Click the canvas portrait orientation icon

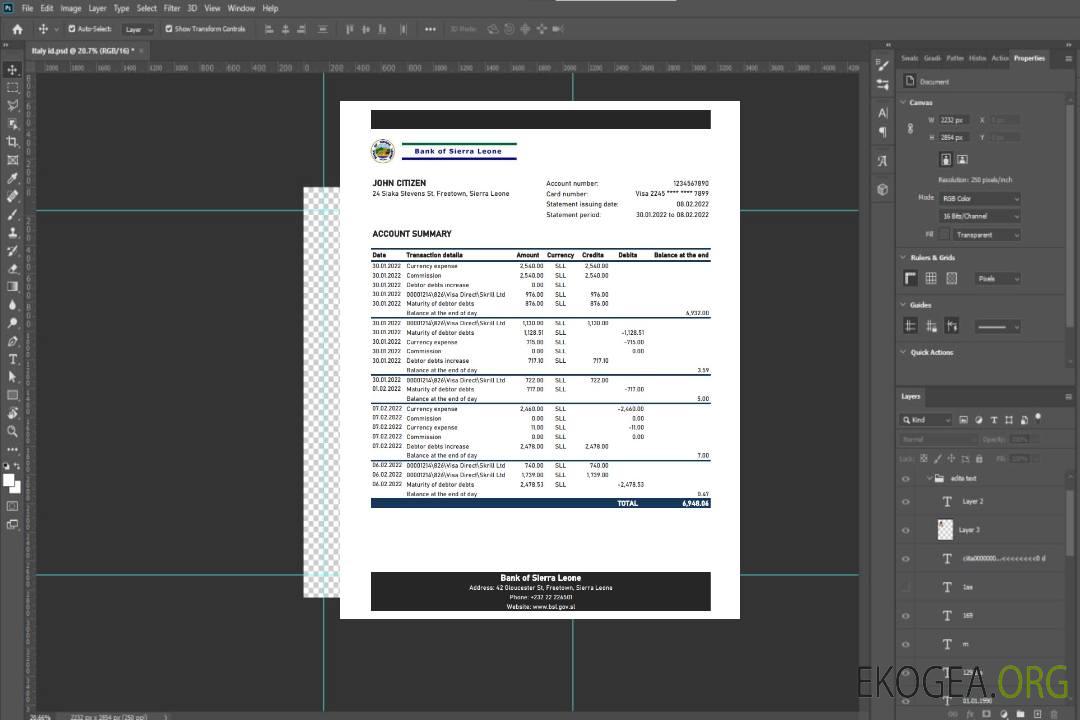pos(946,160)
